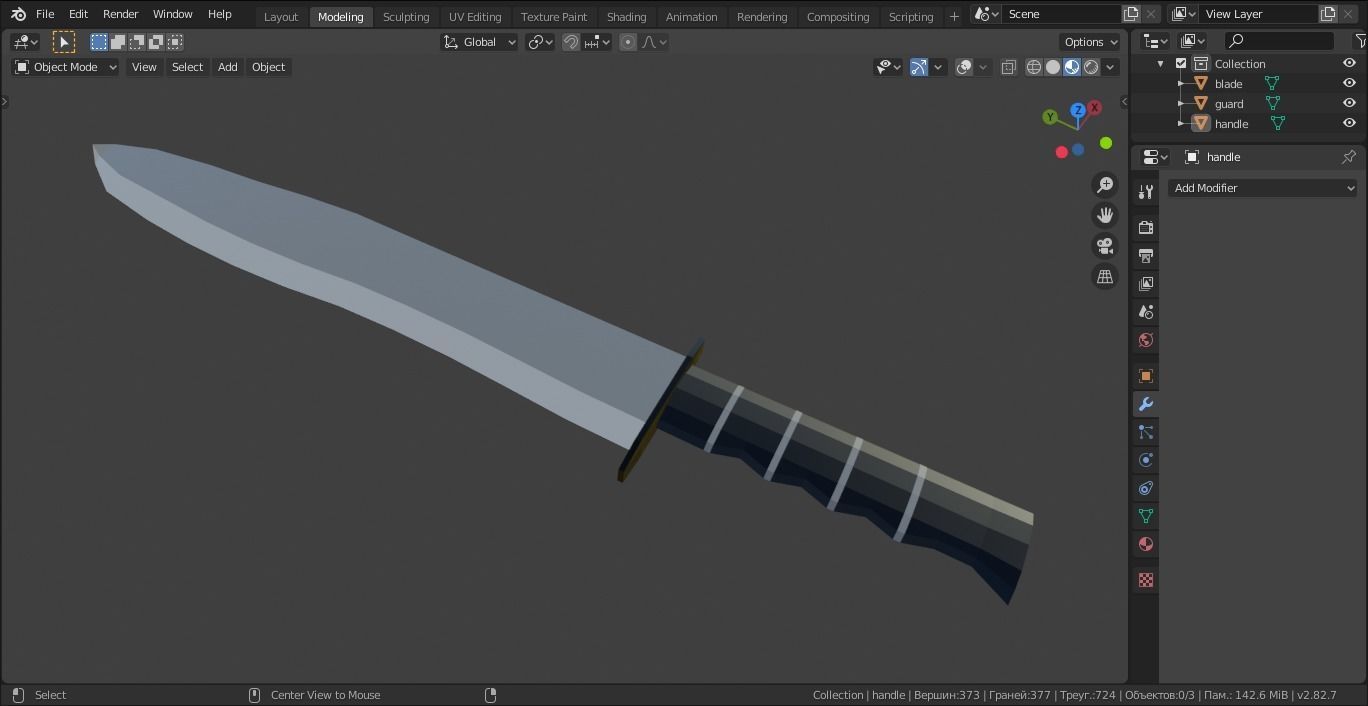Open the Particles properties tab
This screenshot has width=1368, height=706.
(x=1146, y=432)
